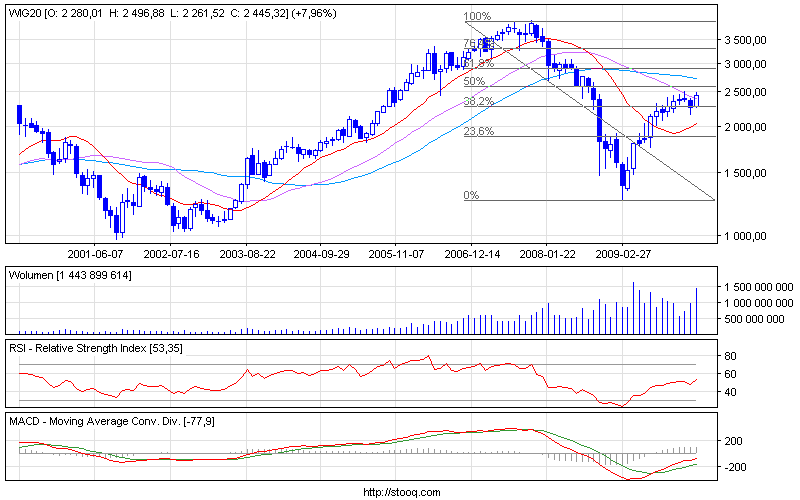Select the 2003-08-22 date label
Screen dimensions: 800x500
[x=246, y=254]
